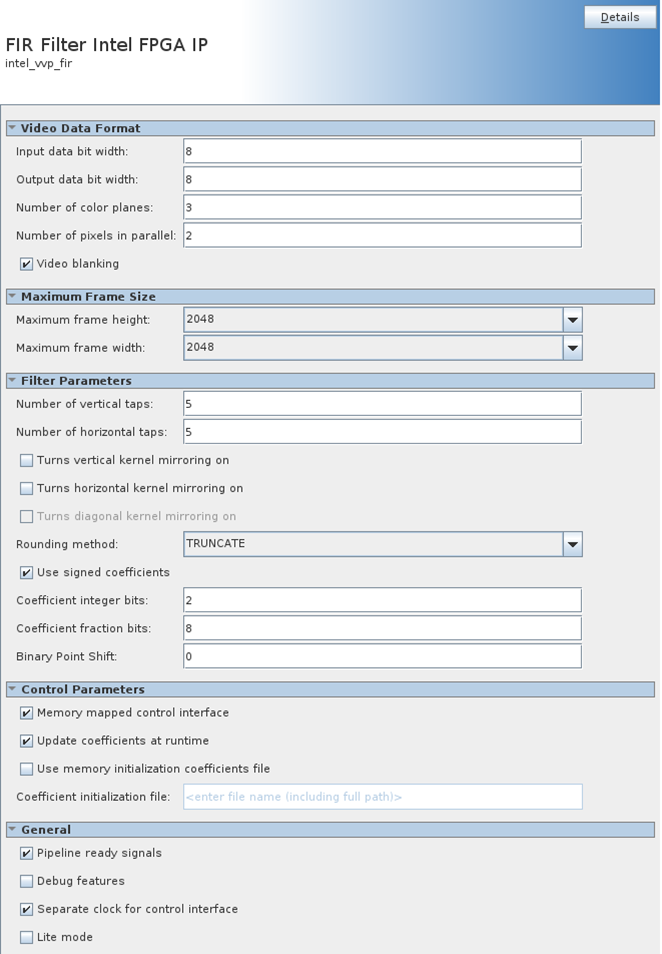Disable the Video blanking checkbox
Screen dimensions: 662x954
25,263
